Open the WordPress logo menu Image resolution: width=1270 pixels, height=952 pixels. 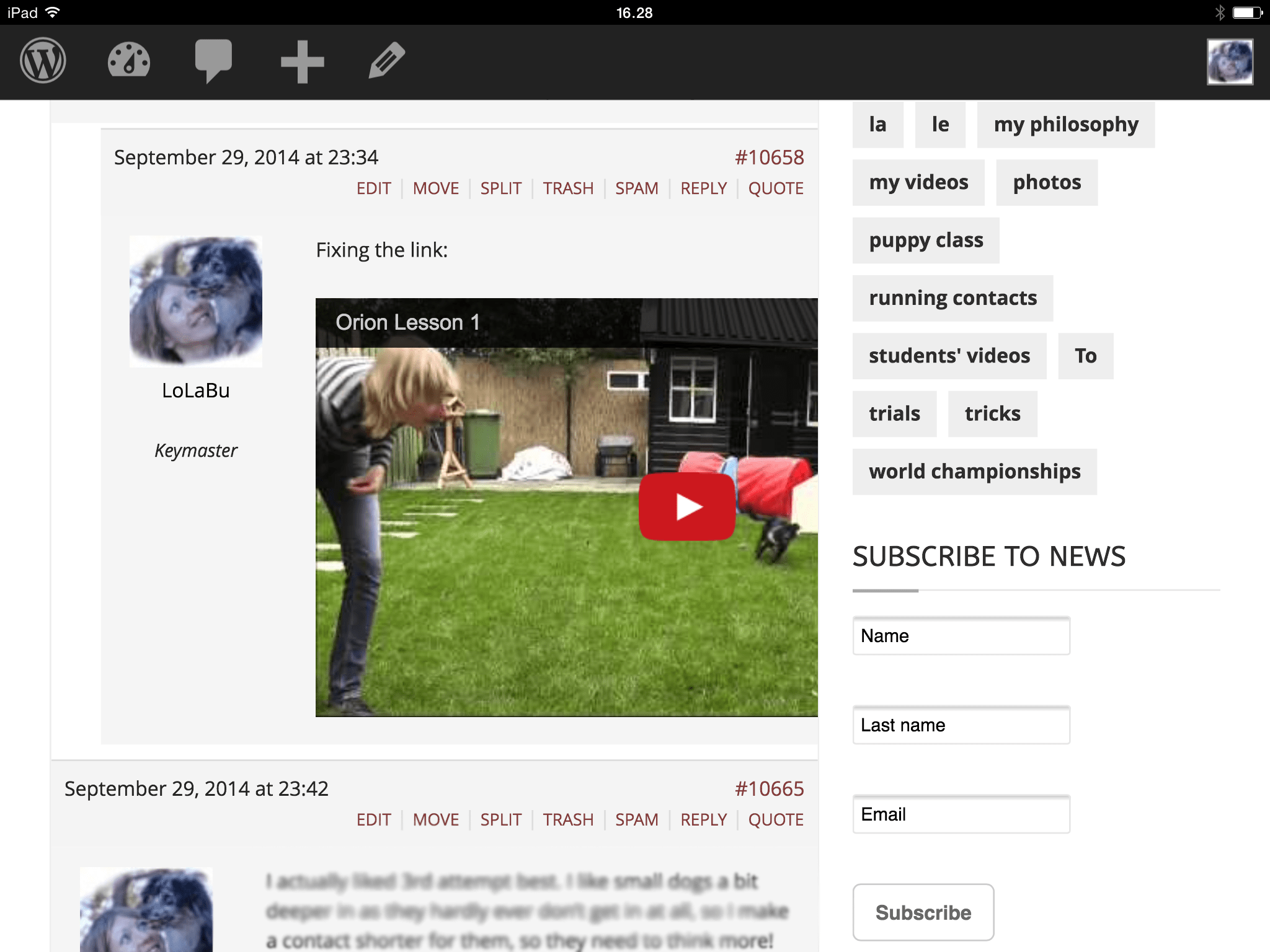tap(43, 61)
